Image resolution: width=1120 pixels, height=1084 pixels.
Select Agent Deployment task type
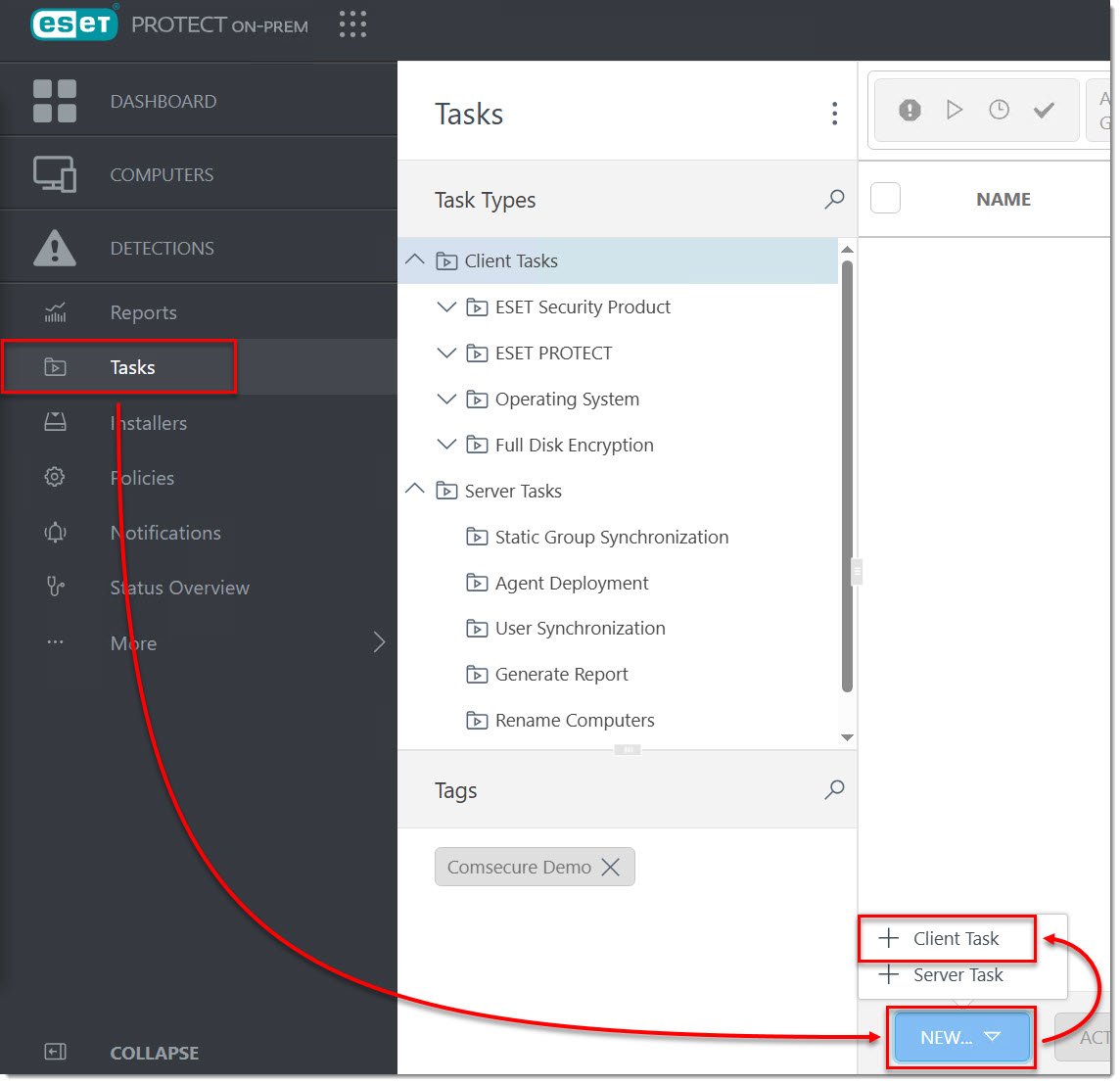(x=572, y=583)
